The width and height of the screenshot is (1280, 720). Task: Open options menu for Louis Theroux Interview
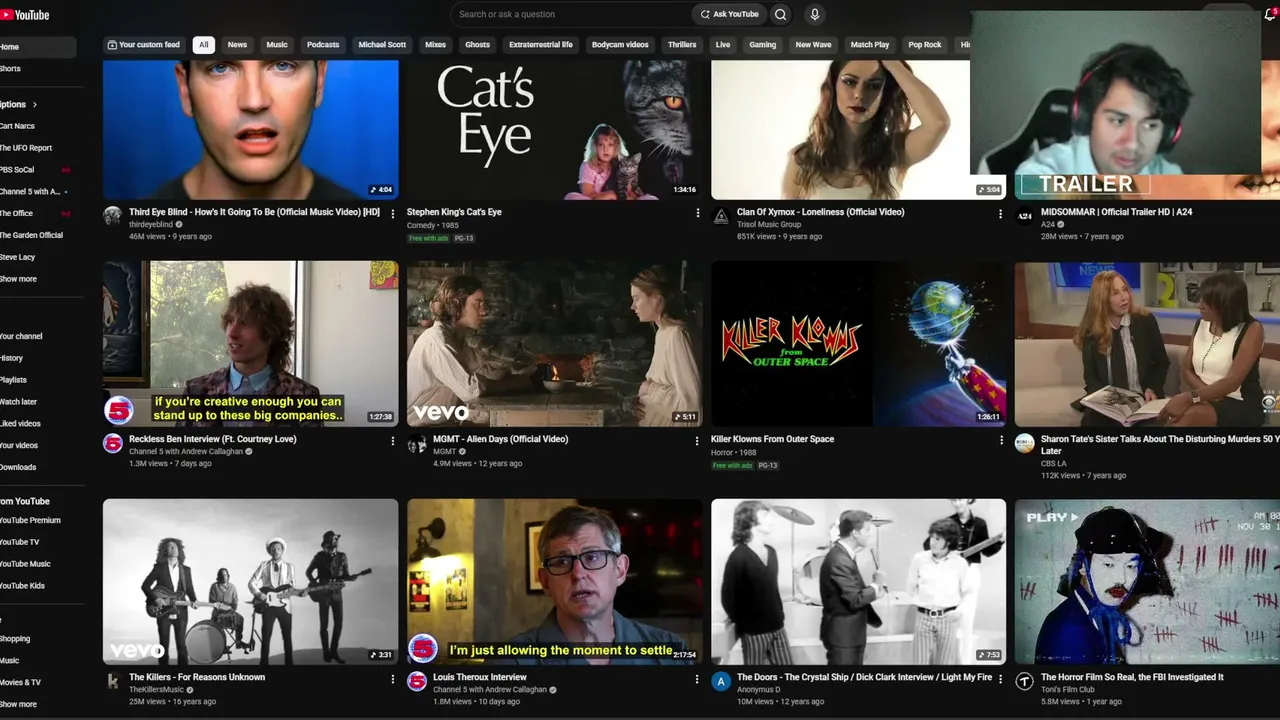click(697, 679)
